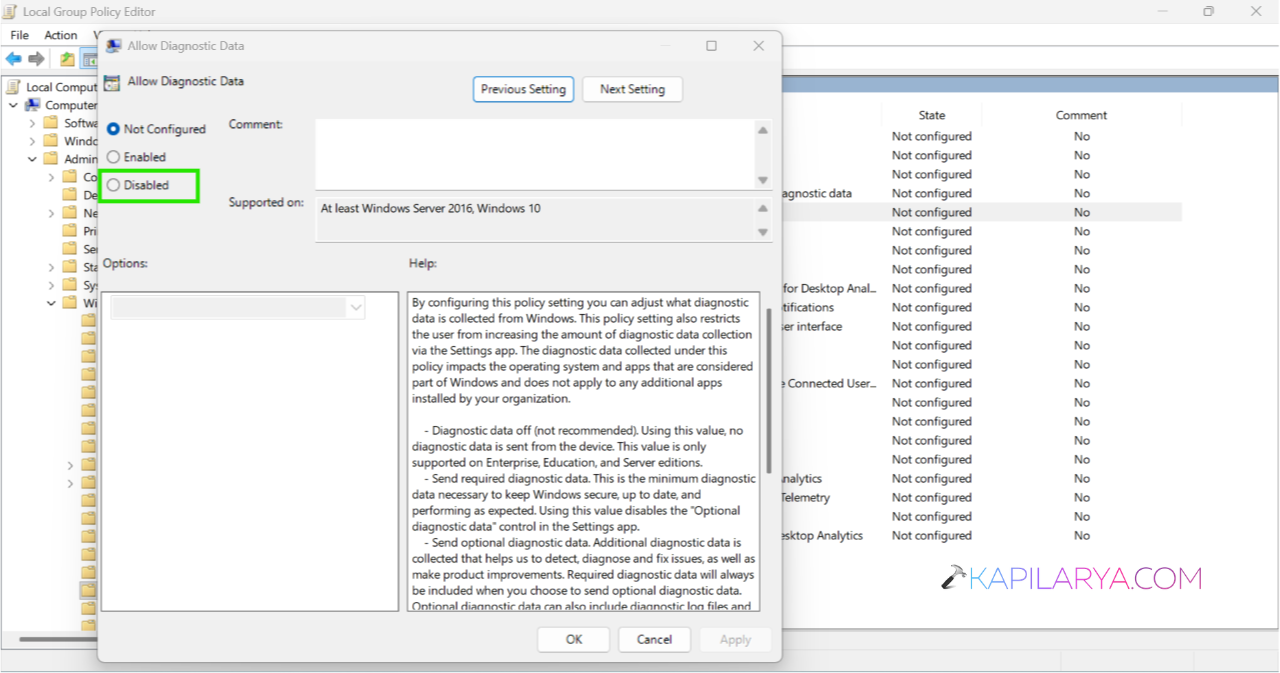
Task: Select the Enabled radio button
Action: (113, 157)
